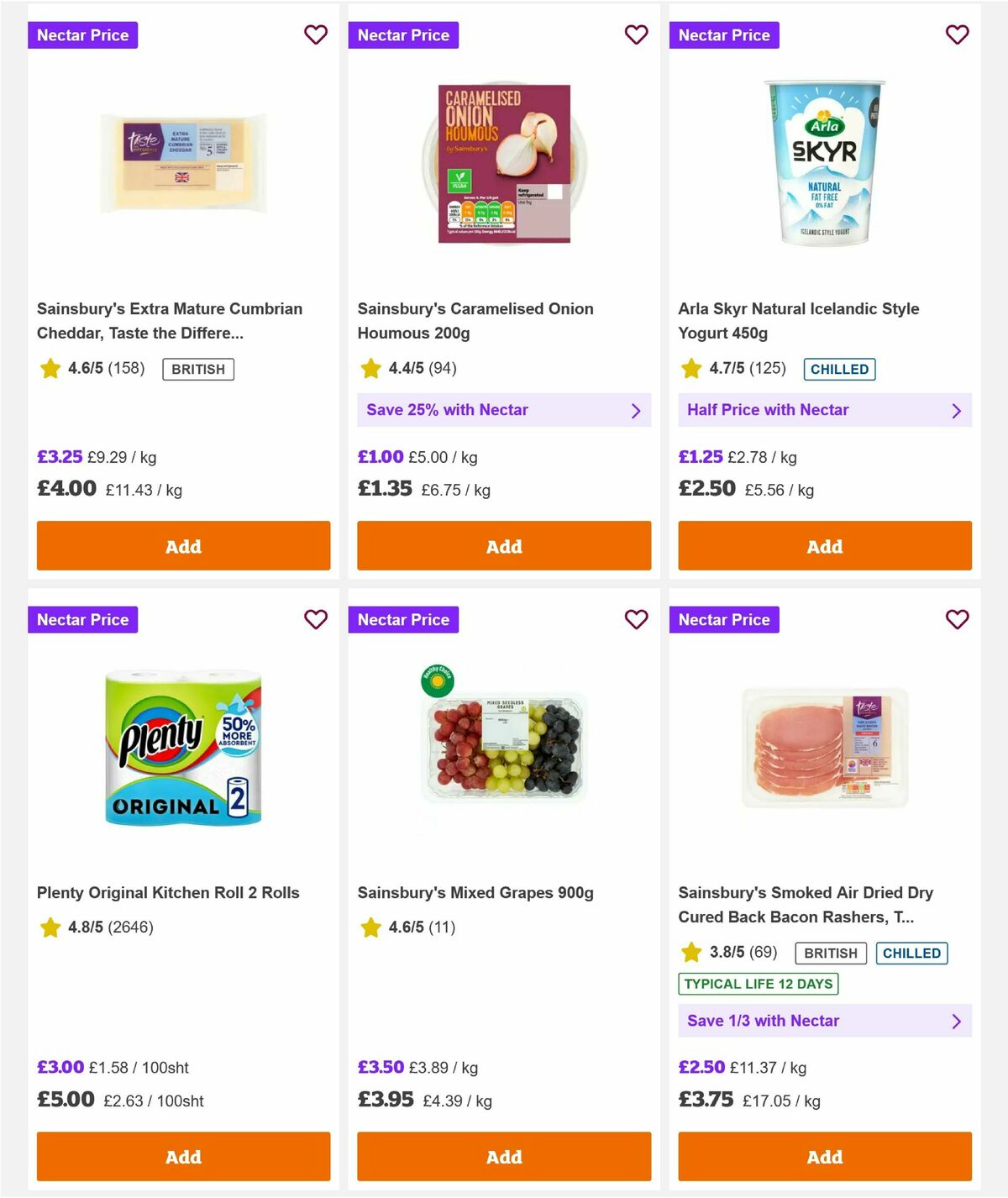Image resolution: width=1008 pixels, height=1198 pixels.
Task: Favorite the Plenty Original Kitchen Roll
Action: coord(316,619)
